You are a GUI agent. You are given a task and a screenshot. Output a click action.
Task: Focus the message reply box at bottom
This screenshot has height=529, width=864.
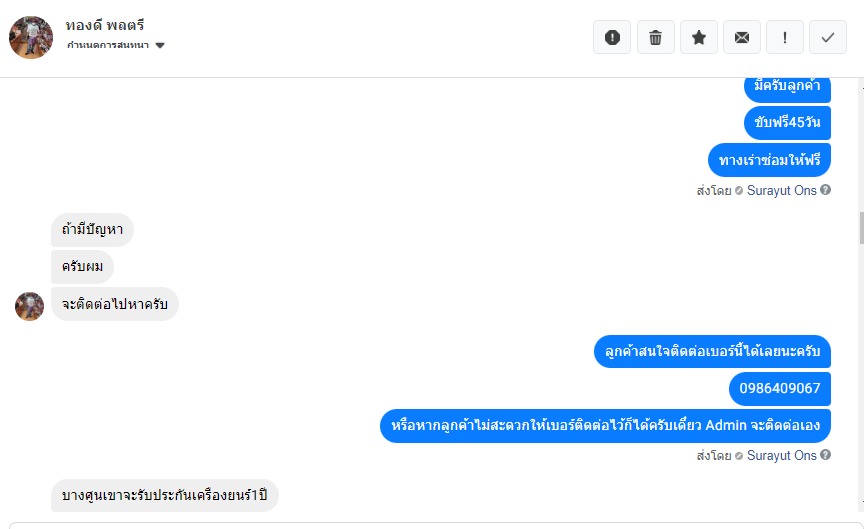pyautogui.click(x=435, y=526)
